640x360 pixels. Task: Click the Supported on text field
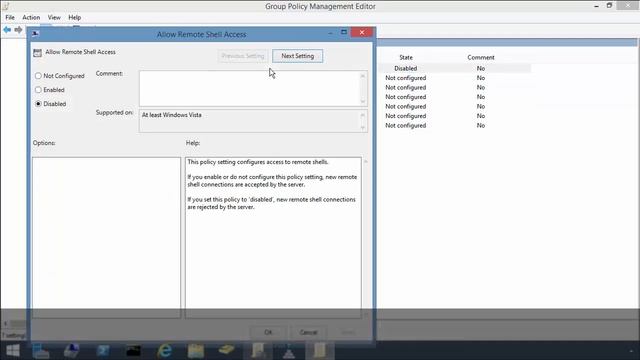click(x=249, y=121)
